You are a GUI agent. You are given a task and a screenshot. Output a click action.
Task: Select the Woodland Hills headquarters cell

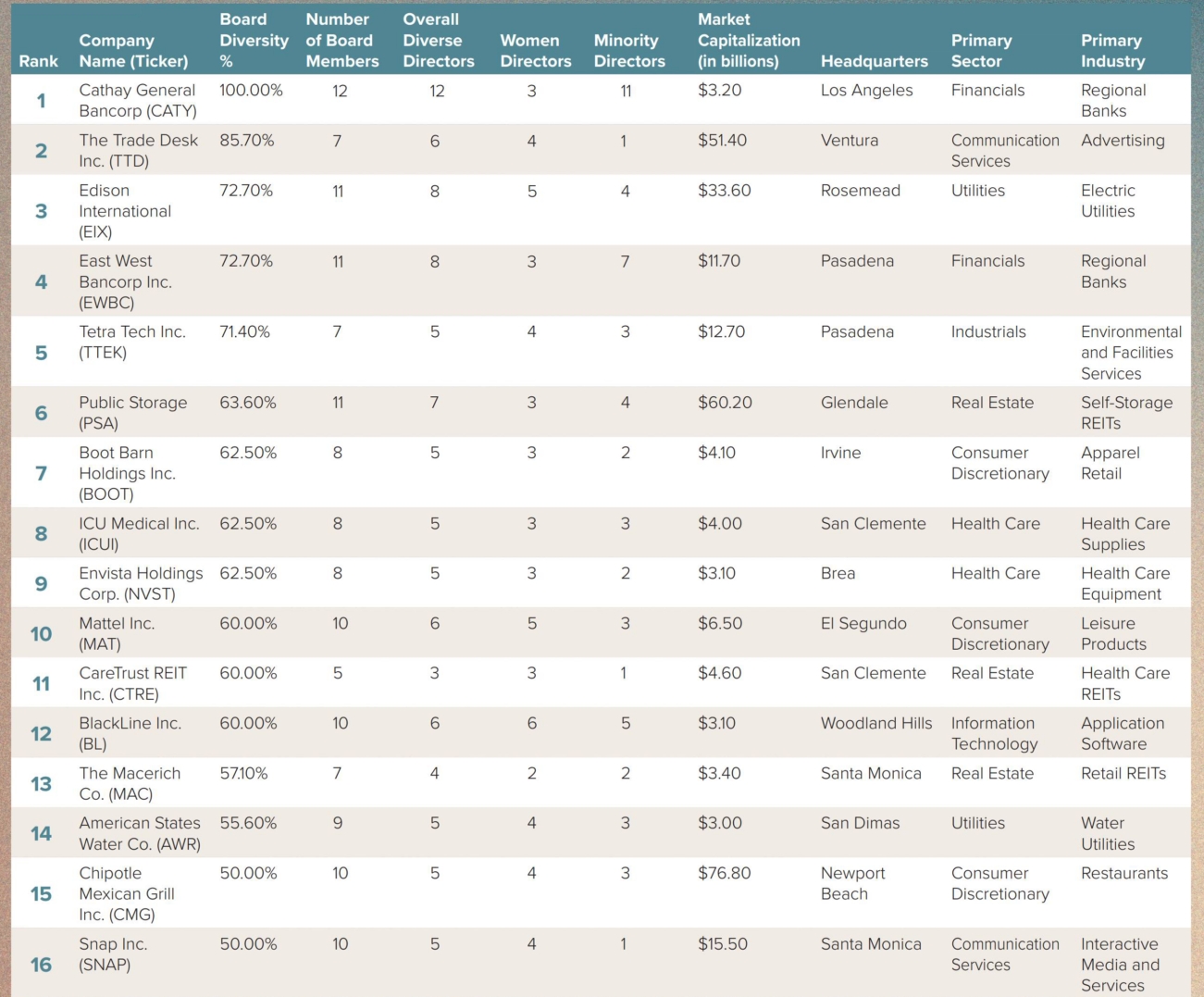click(875, 723)
